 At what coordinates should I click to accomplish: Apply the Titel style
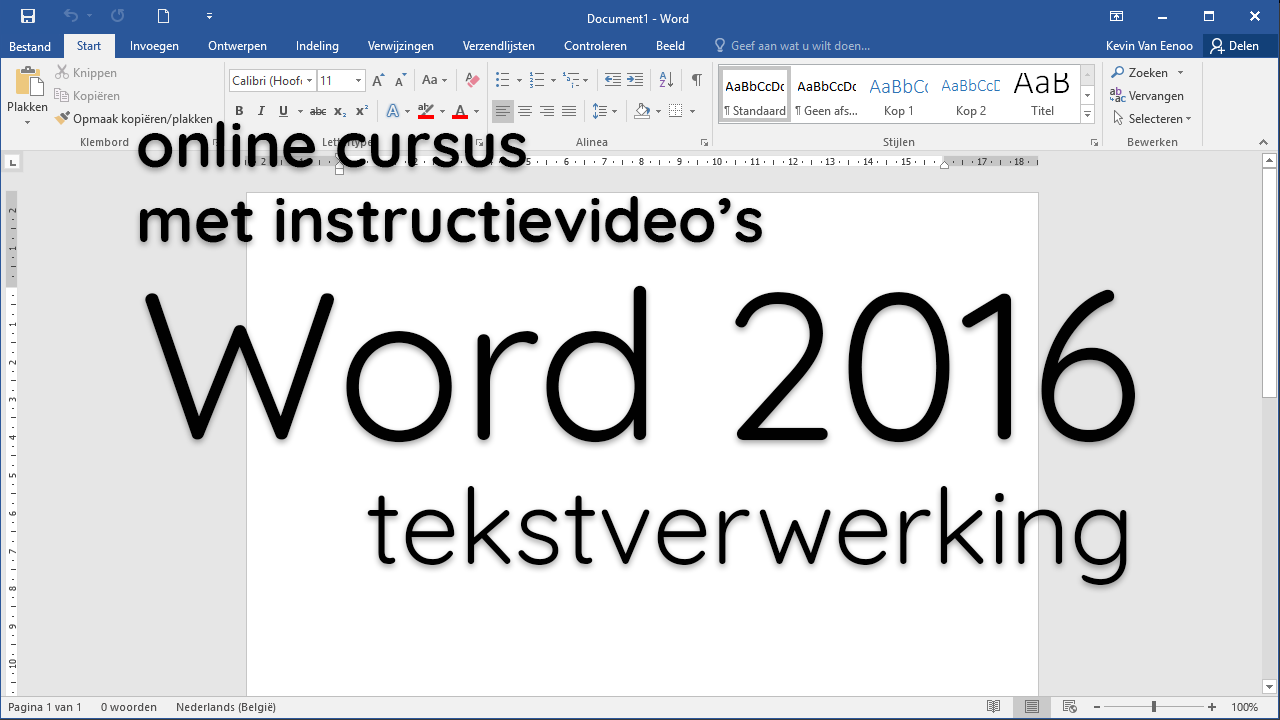pyautogui.click(x=1042, y=95)
